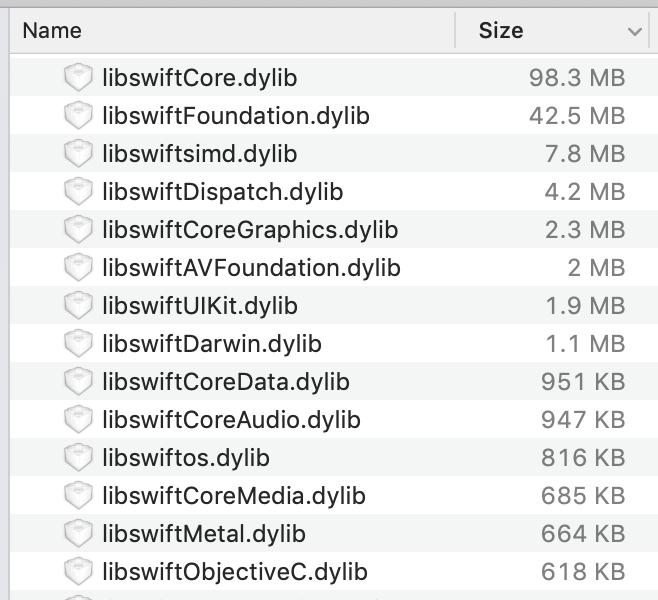Sort by the Size column header
The image size is (658, 600).
click(552, 31)
